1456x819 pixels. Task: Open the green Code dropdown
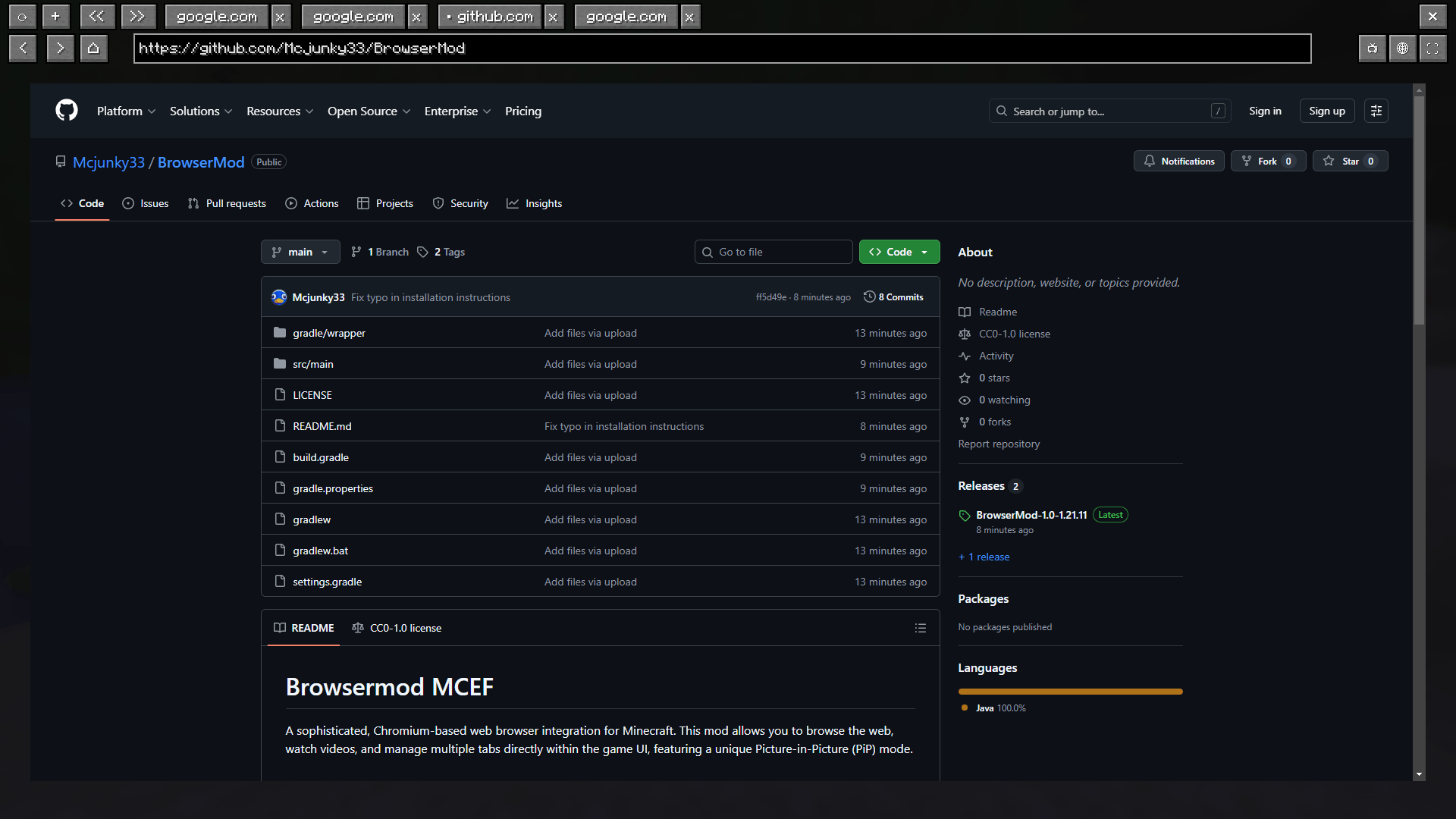click(899, 252)
